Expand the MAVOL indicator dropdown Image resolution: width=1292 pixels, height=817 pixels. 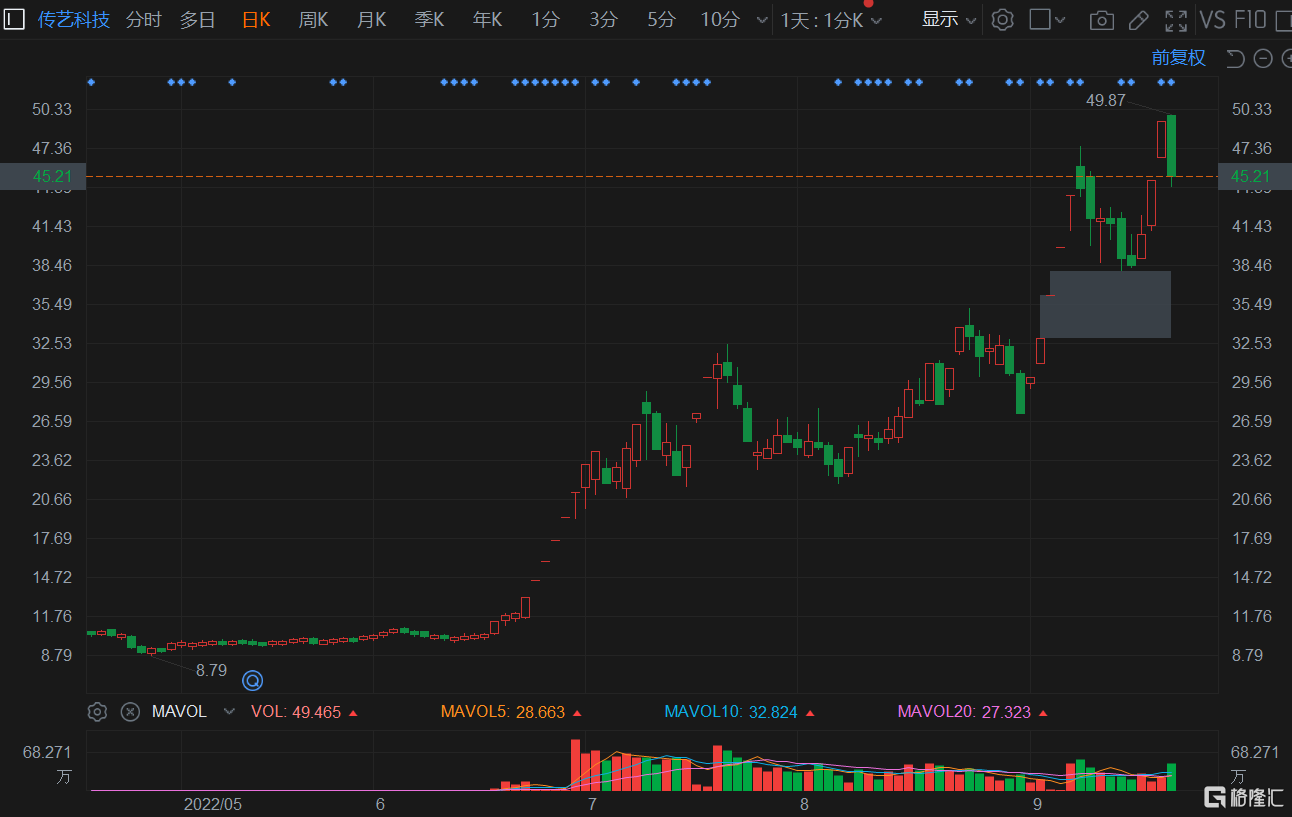pos(229,712)
